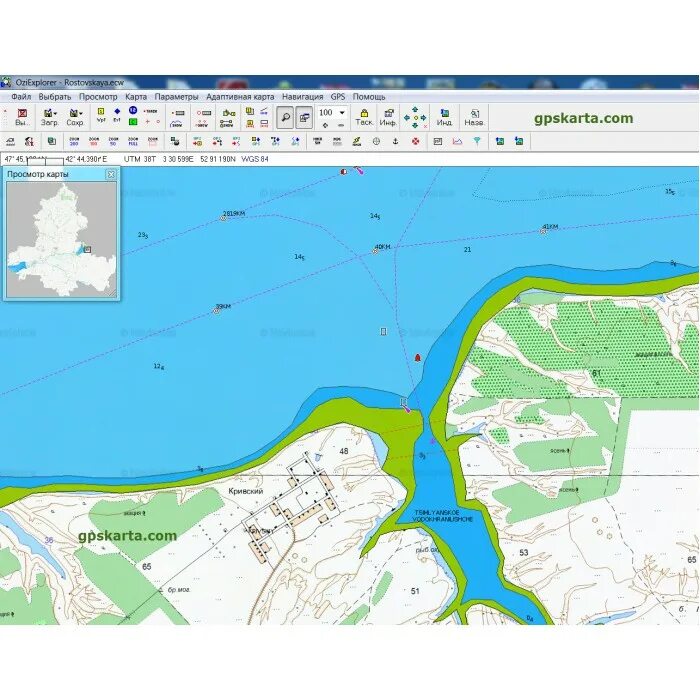700x700 pixels.
Task: Click the Вы... exit button
Action: coord(22,117)
